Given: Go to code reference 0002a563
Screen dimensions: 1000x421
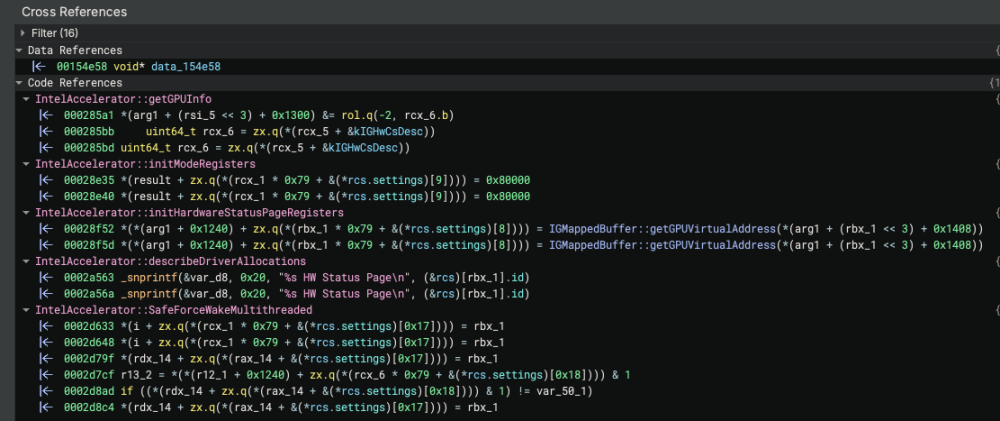Looking at the screenshot, I should tap(297, 277).
